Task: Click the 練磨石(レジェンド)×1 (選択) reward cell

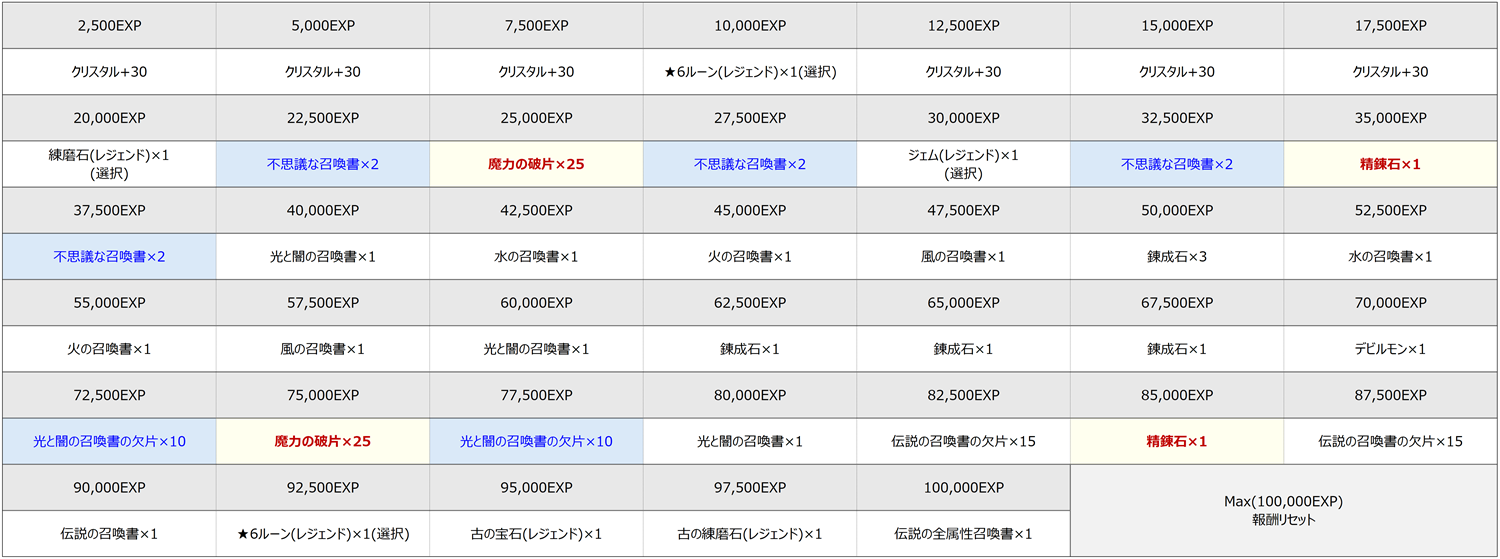Action: pyautogui.click(x=109, y=163)
